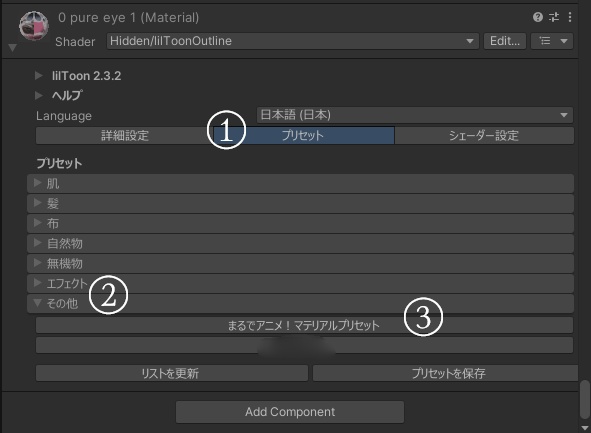Click the material preview sphere thumbnail
The image size is (591, 433).
pyautogui.click(x=34, y=26)
